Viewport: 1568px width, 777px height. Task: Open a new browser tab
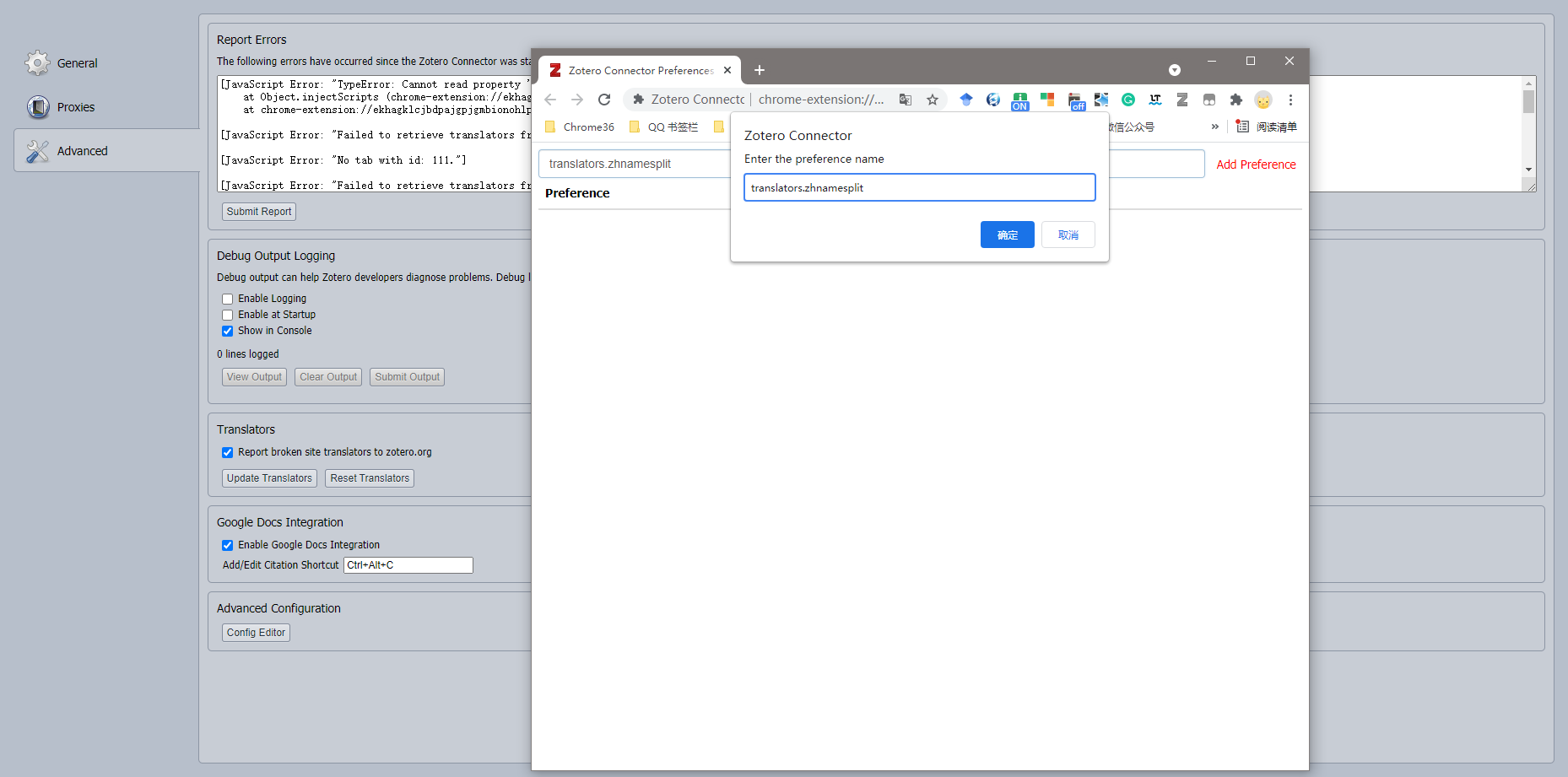point(760,70)
